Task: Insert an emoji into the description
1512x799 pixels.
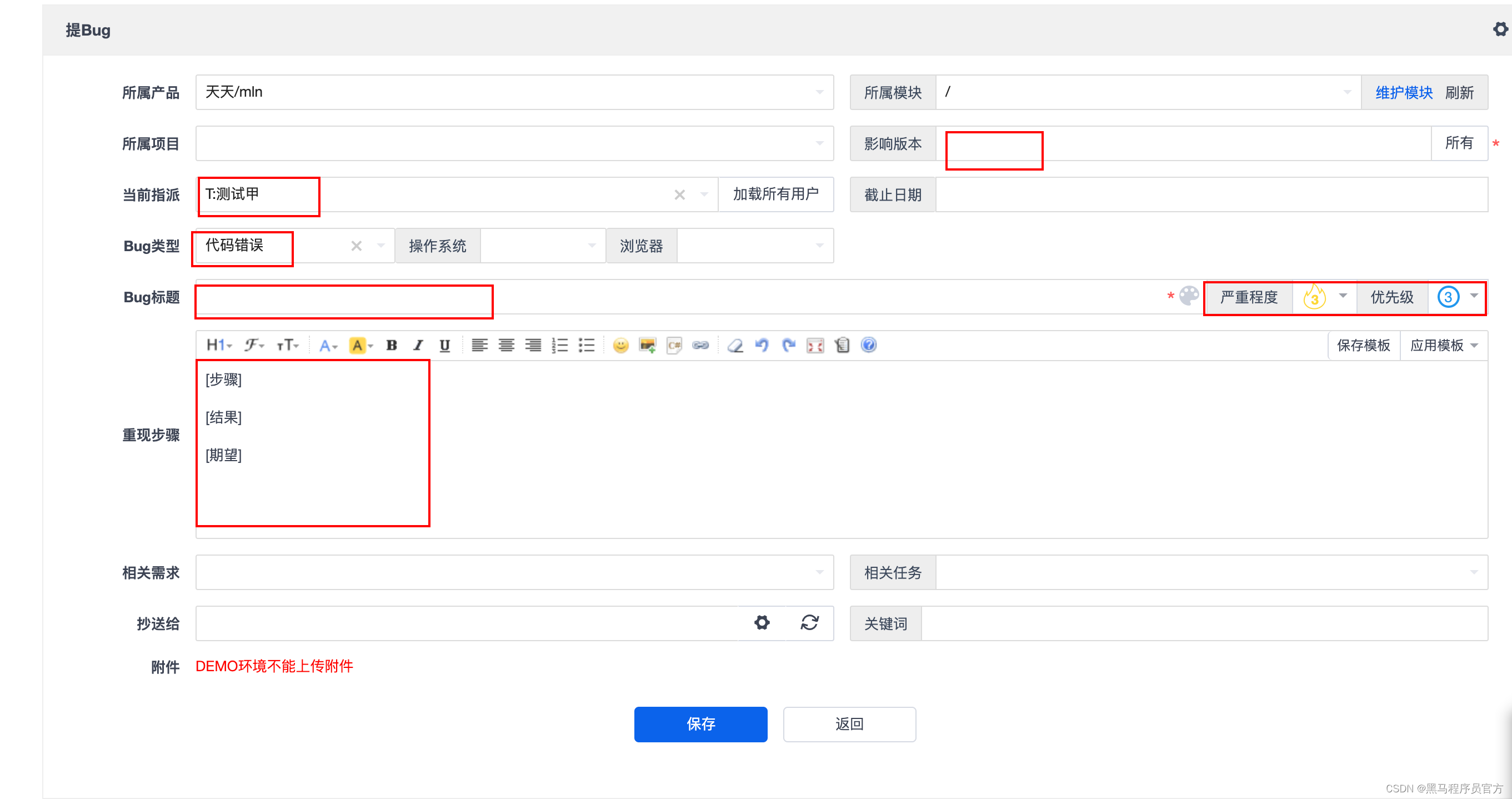Action: [x=621, y=345]
